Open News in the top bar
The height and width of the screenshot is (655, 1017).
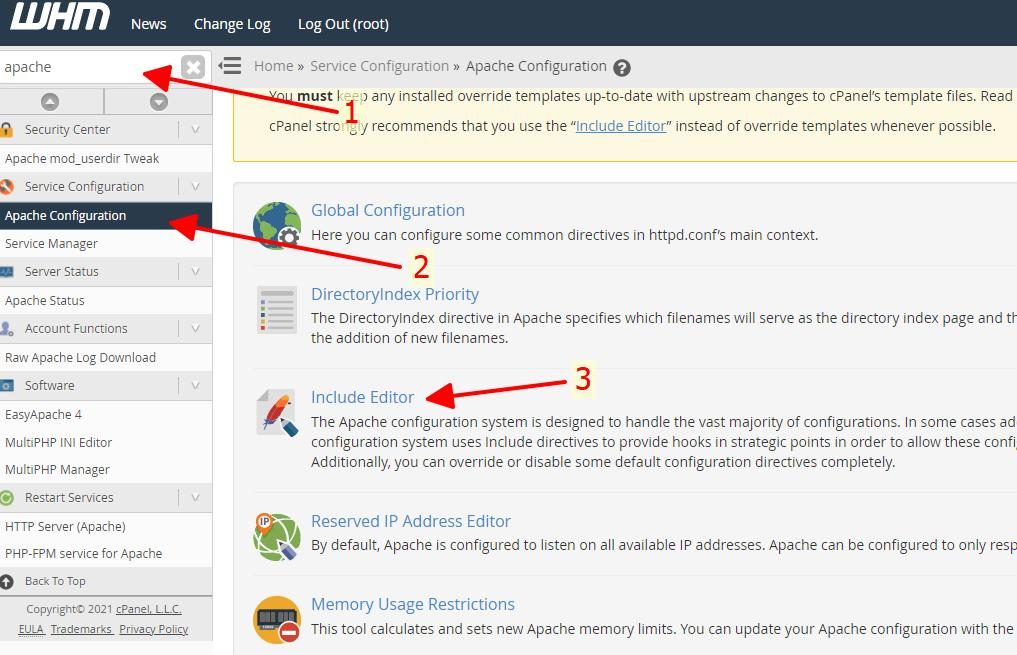pyautogui.click(x=149, y=24)
